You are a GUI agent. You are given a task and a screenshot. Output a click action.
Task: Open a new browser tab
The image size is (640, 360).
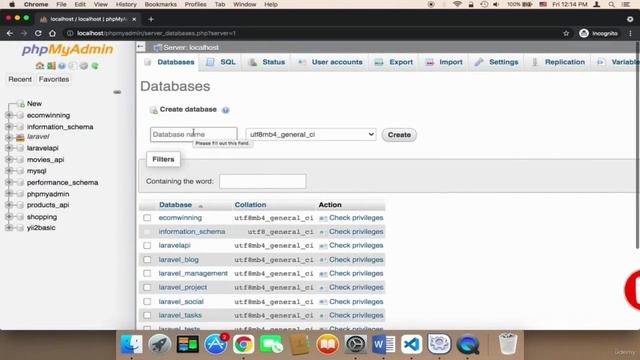coord(151,19)
